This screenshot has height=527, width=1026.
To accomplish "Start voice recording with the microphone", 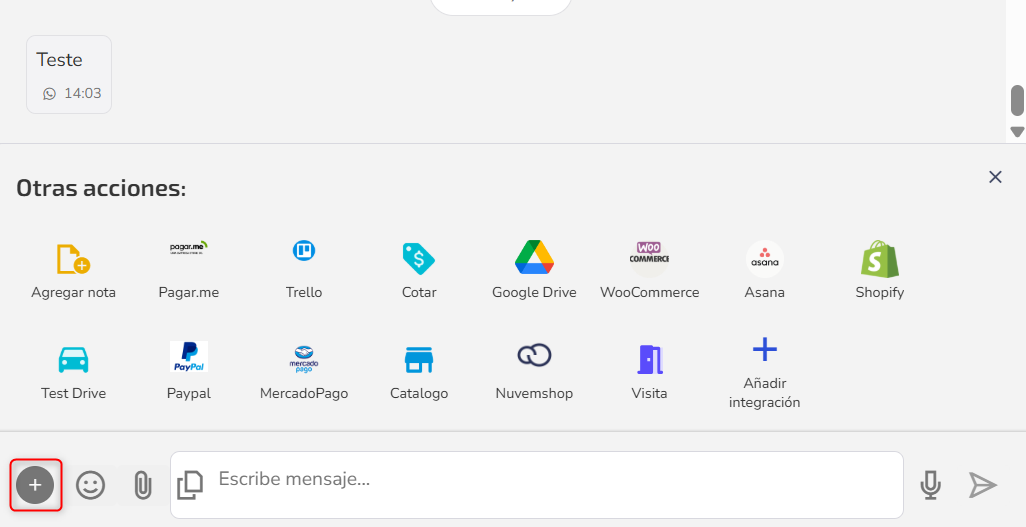I will pos(930,485).
